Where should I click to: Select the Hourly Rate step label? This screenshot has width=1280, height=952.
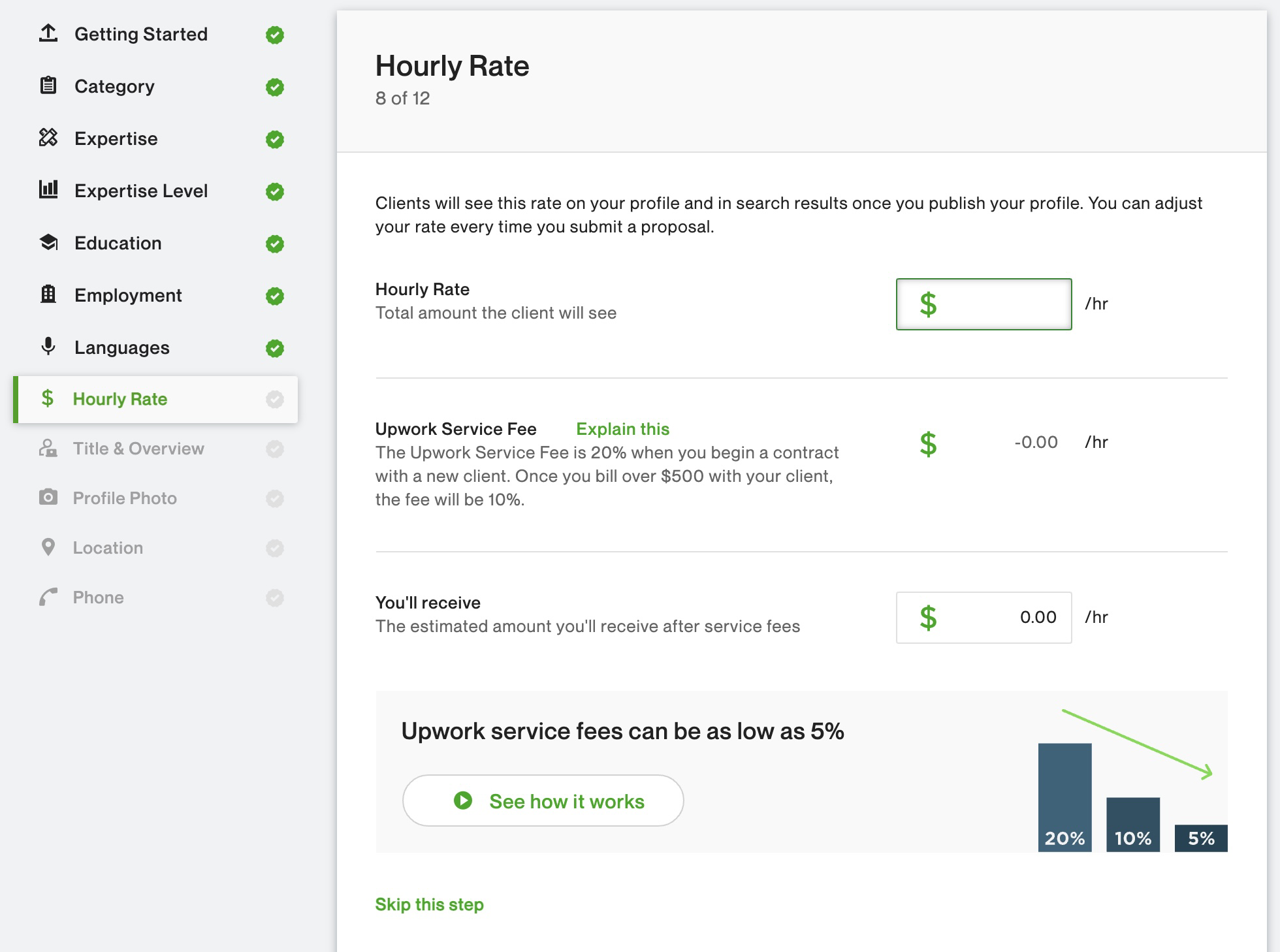(x=120, y=399)
